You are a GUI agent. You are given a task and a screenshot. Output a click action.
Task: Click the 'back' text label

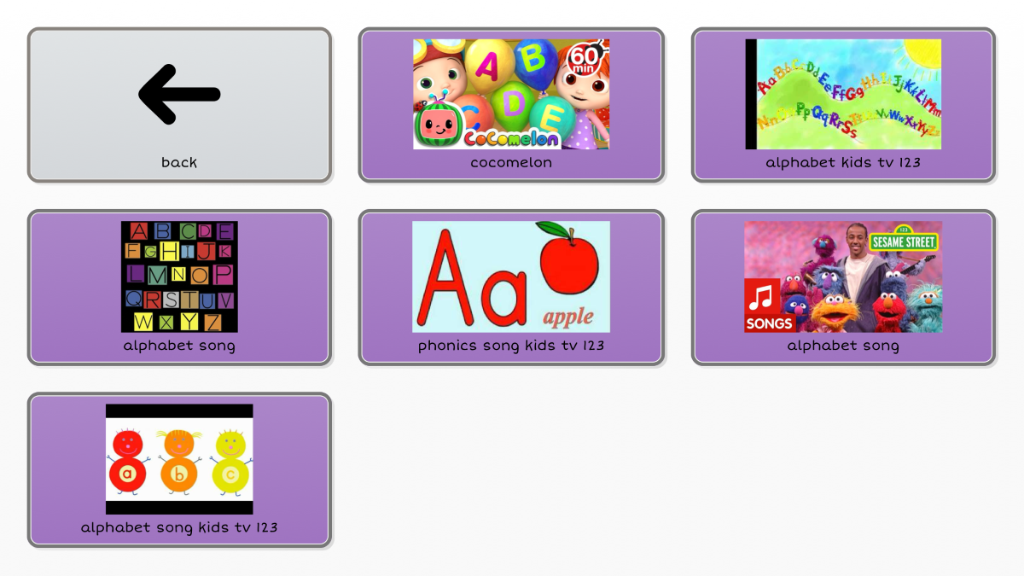pos(179,162)
